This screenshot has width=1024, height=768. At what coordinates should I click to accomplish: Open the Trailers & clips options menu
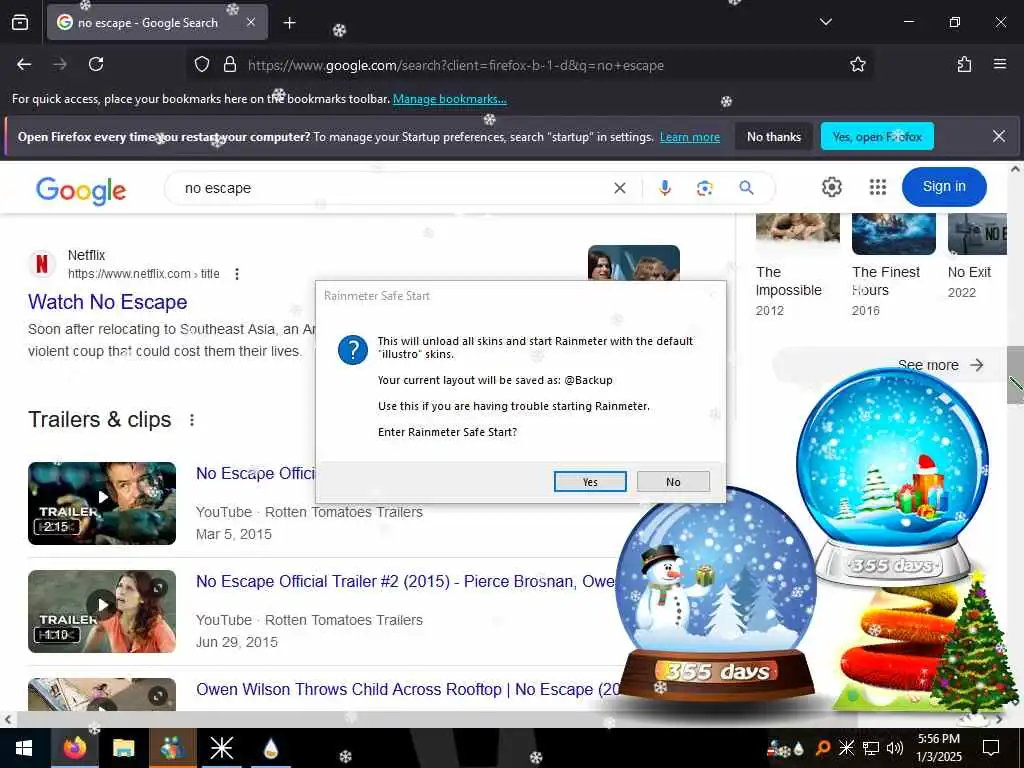(x=191, y=420)
